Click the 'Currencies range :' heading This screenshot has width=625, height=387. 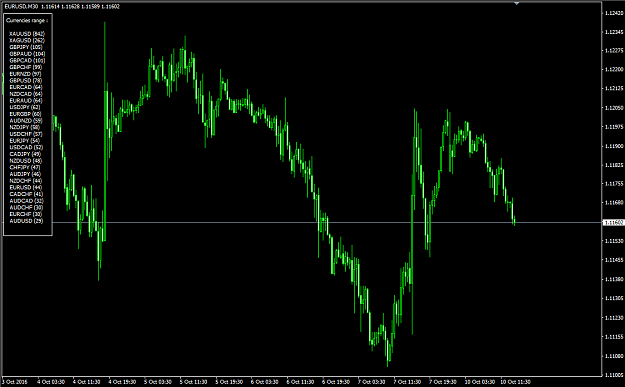point(27,20)
